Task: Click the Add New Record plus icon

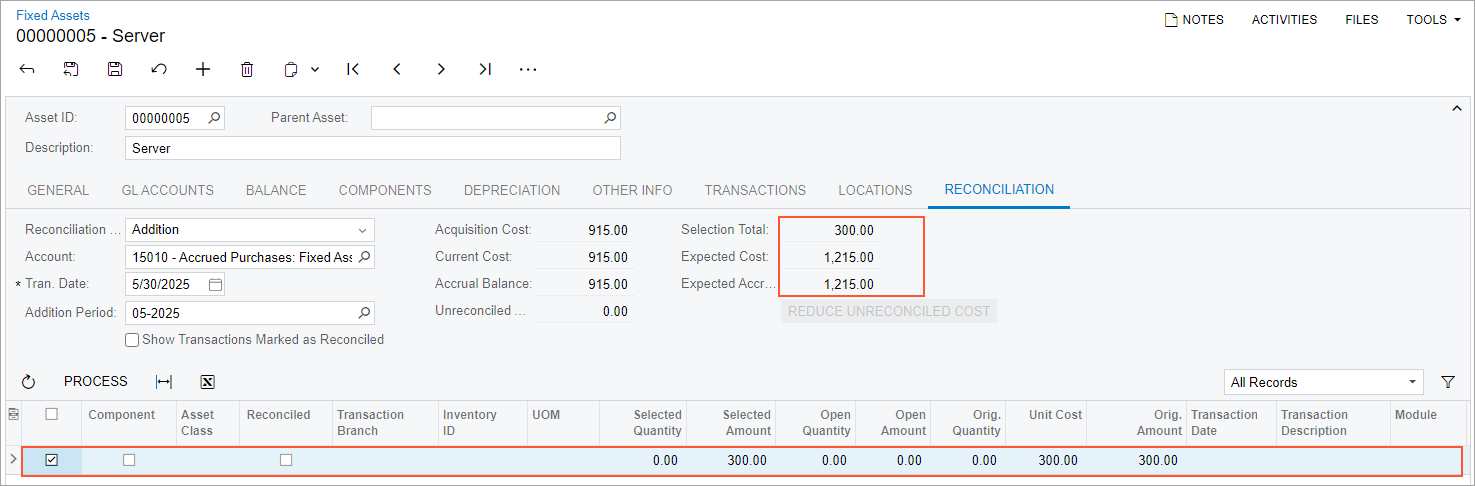Action: point(203,69)
